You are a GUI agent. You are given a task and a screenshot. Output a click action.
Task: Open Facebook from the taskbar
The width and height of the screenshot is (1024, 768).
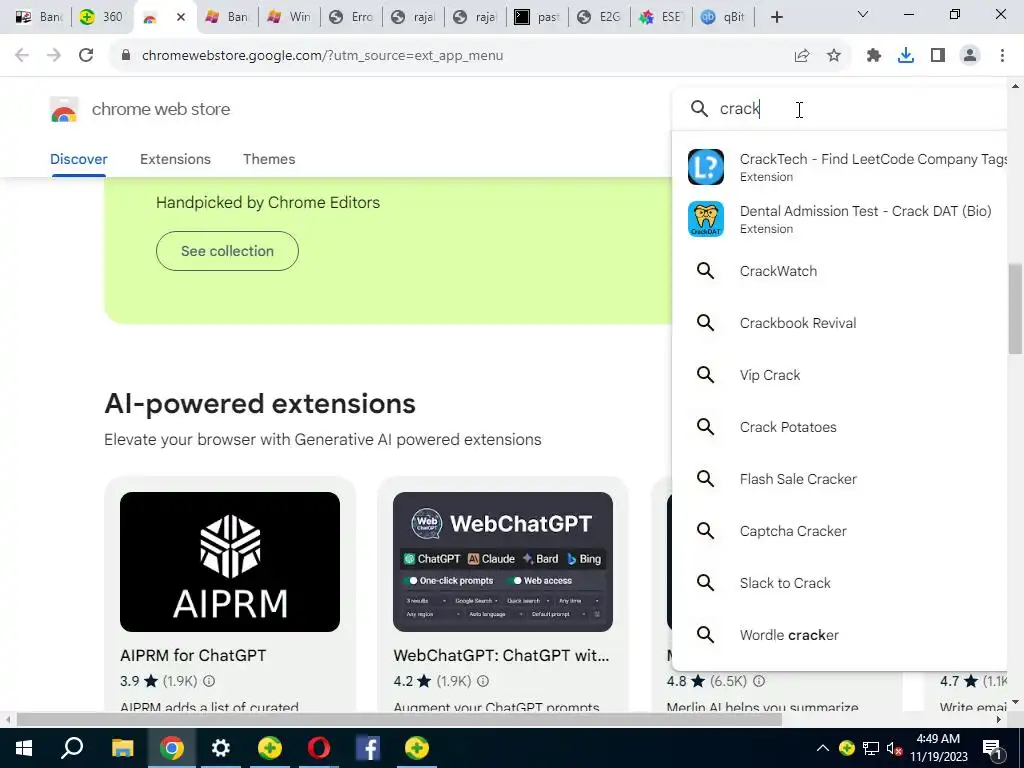click(x=368, y=748)
